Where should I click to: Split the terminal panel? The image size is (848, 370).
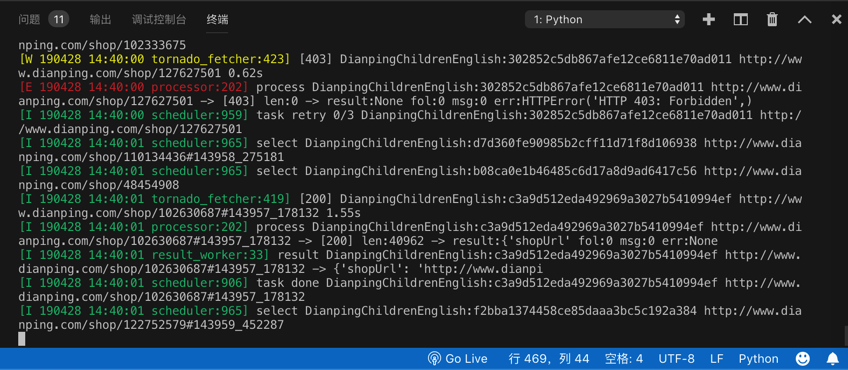click(x=740, y=19)
